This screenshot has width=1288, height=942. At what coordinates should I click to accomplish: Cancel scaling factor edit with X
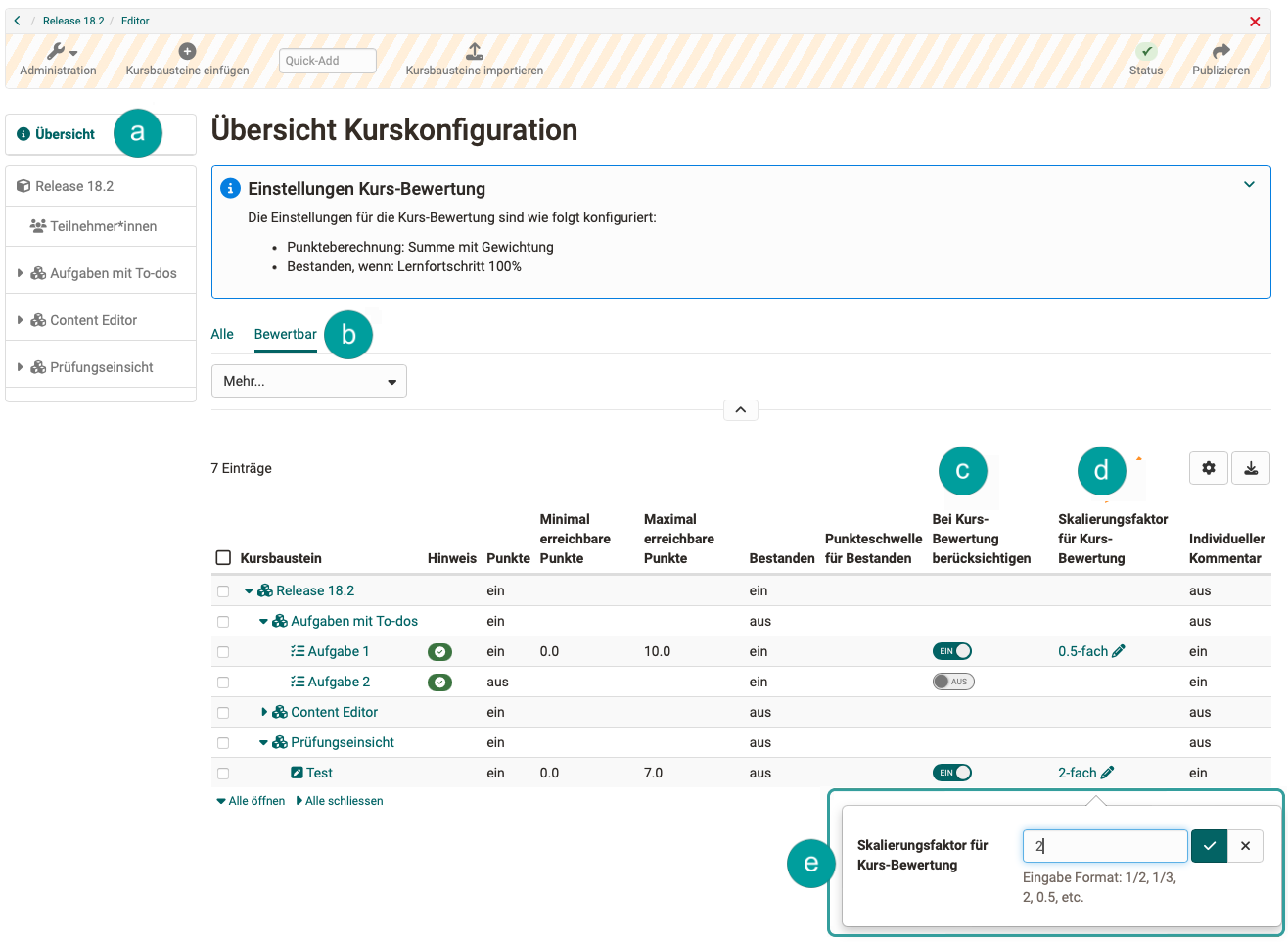(1245, 846)
